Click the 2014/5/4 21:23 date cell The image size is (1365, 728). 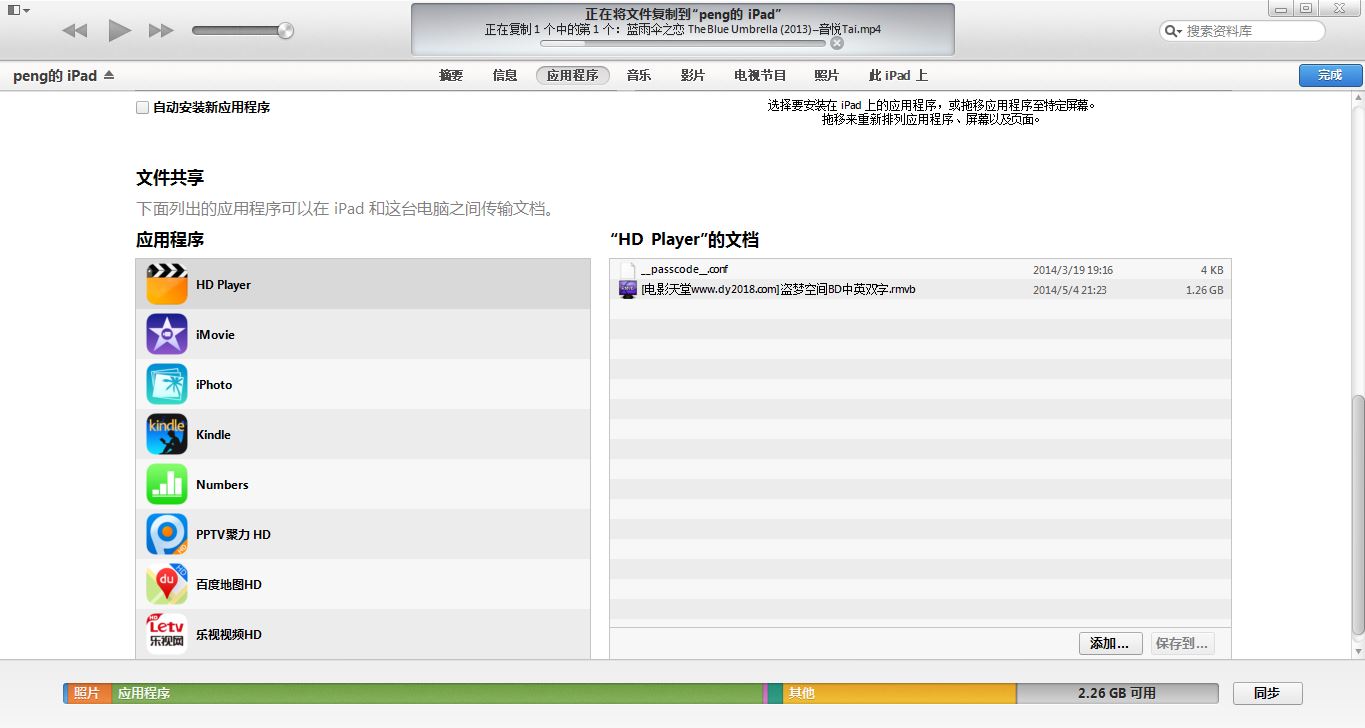pos(1069,290)
